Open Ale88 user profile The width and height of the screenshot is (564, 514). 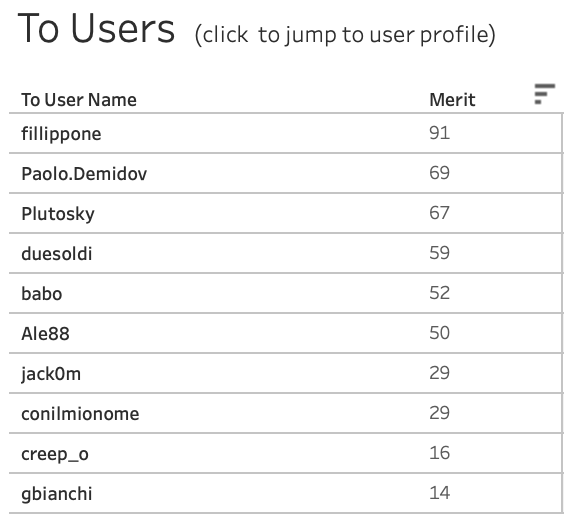pos(45,333)
